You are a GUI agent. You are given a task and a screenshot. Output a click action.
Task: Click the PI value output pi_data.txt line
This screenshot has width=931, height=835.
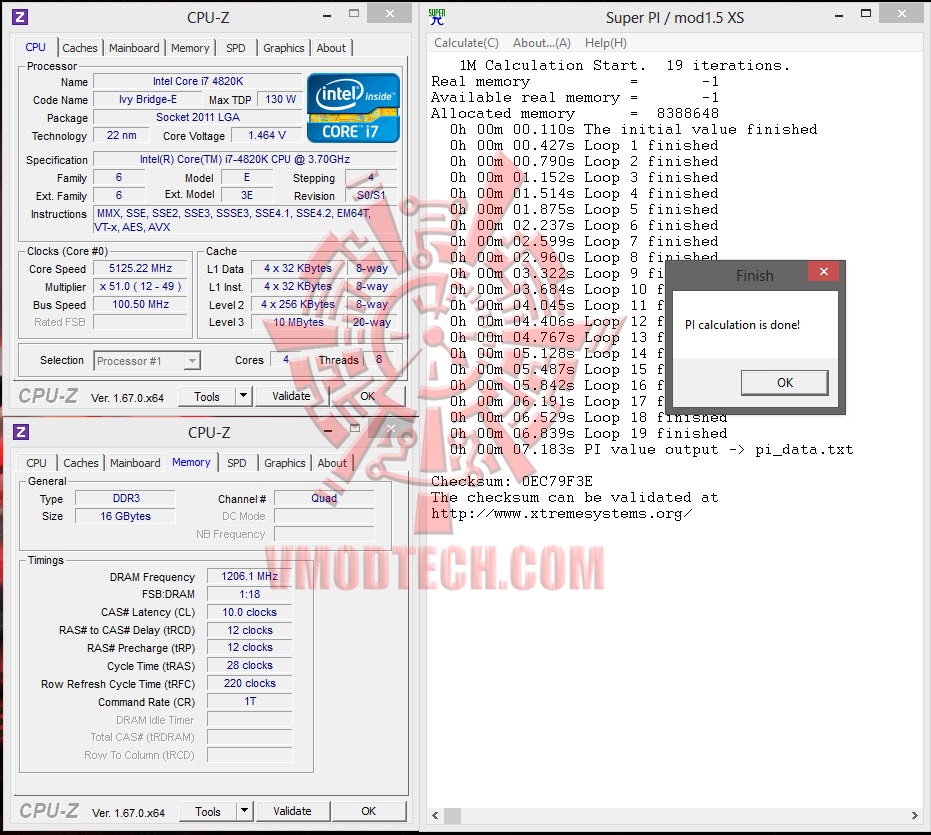coord(651,450)
